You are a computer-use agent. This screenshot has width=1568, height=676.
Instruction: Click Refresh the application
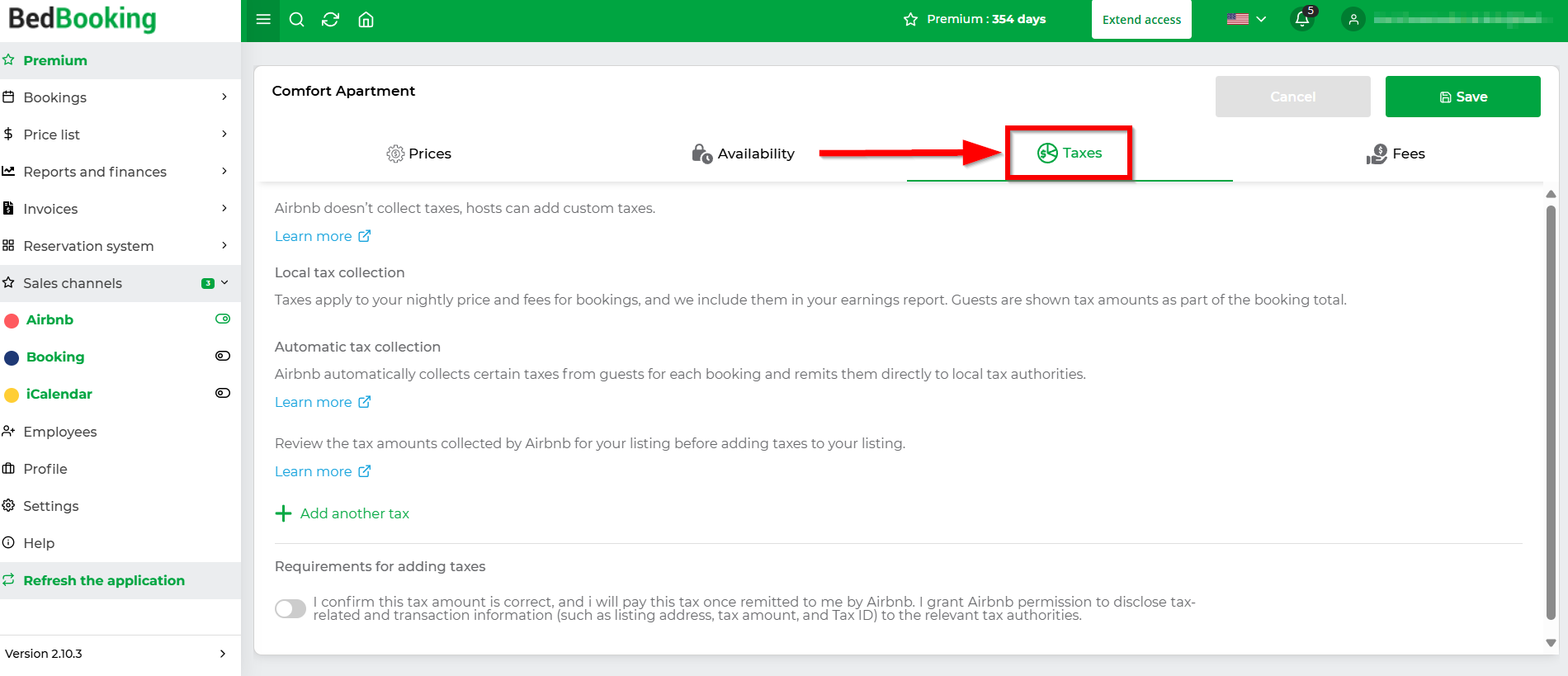tap(120, 580)
